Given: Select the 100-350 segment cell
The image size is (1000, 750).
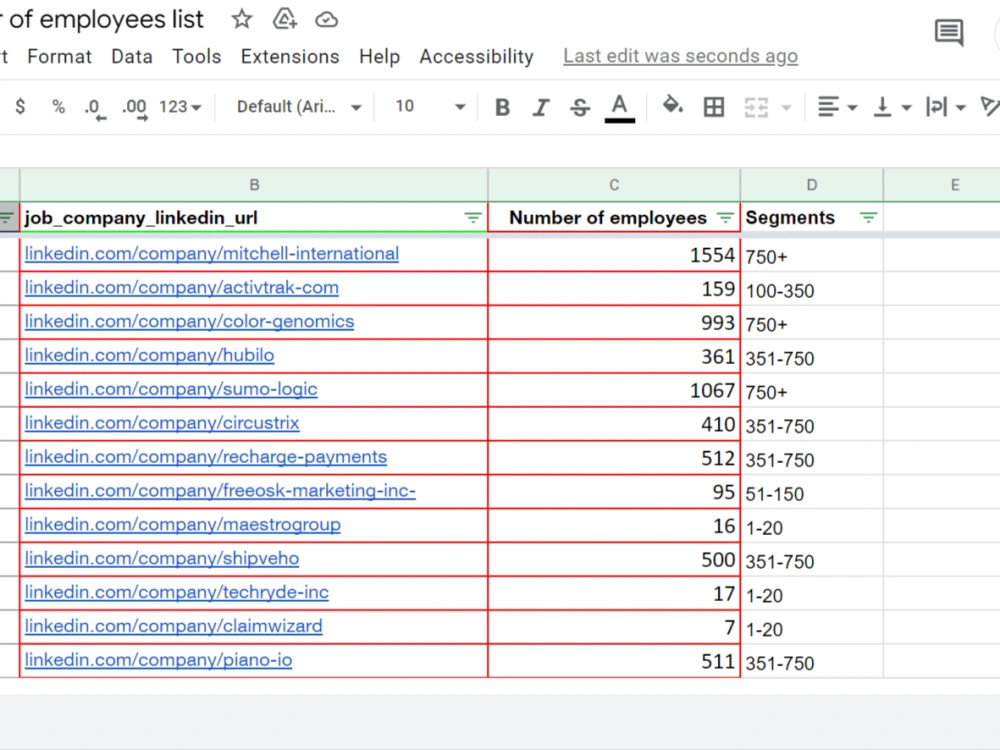Looking at the screenshot, I should (x=812, y=289).
